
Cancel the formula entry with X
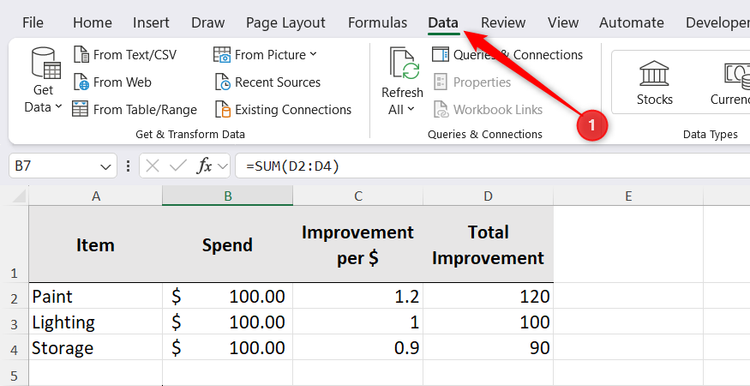click(x=152, y=166)
